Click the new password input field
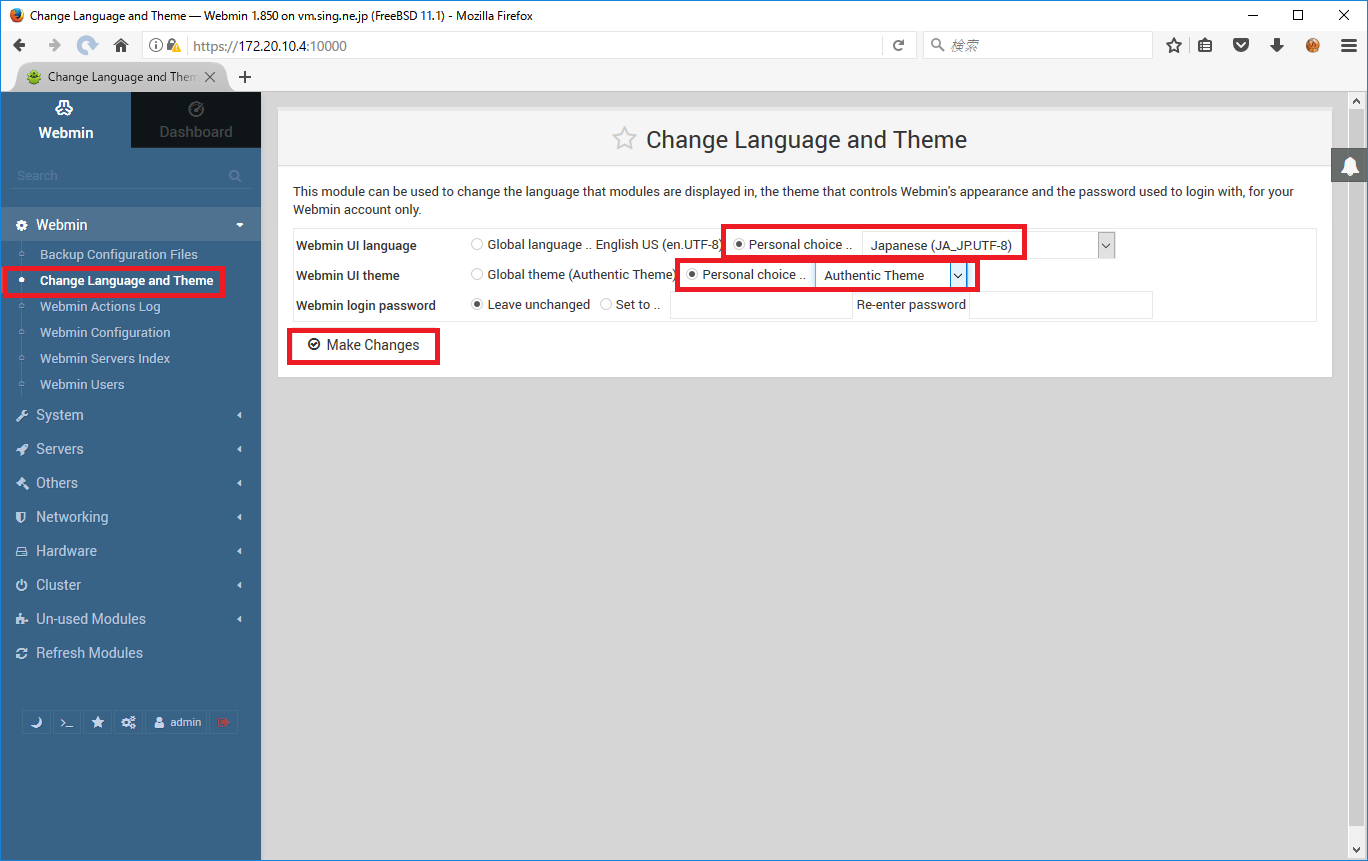The height and width of the screenshot is (861, 1368). [x=761, y=305]
